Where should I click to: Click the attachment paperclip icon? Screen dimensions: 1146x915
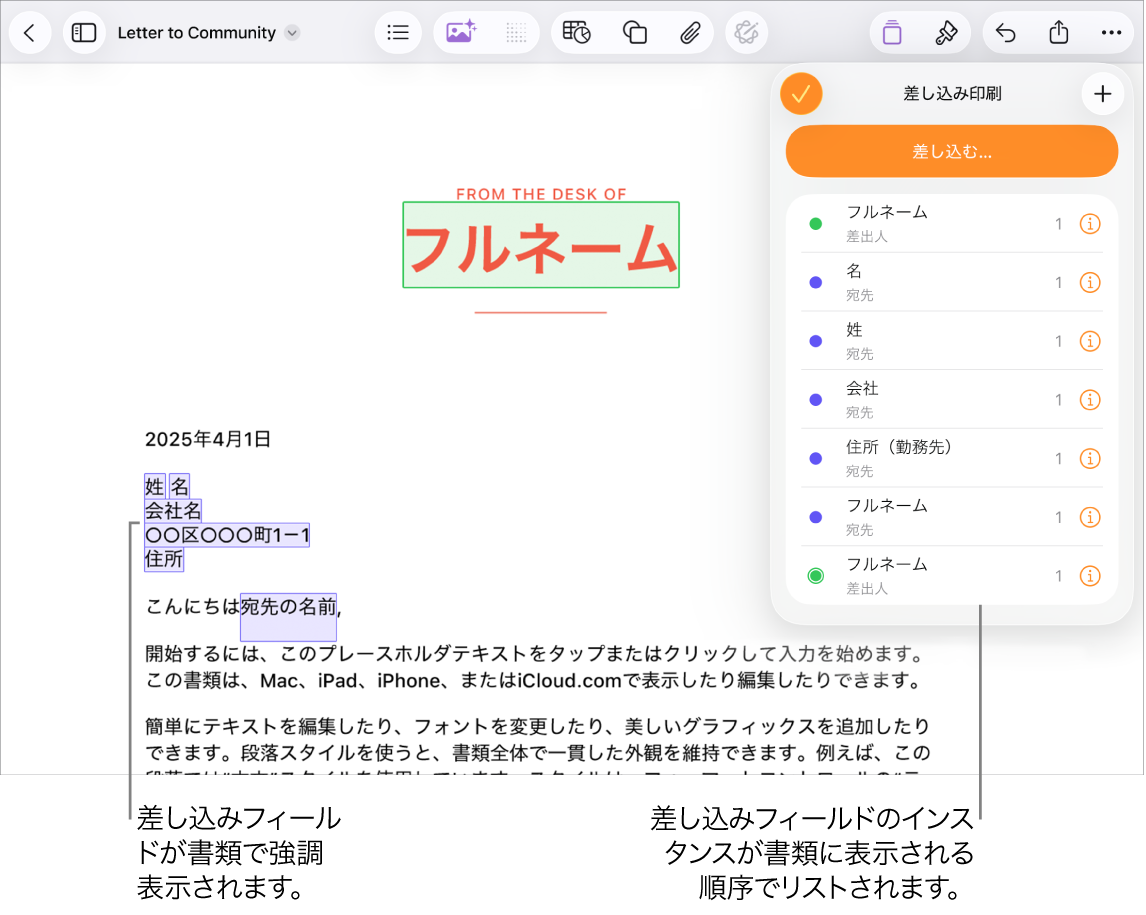pos(691,32)
